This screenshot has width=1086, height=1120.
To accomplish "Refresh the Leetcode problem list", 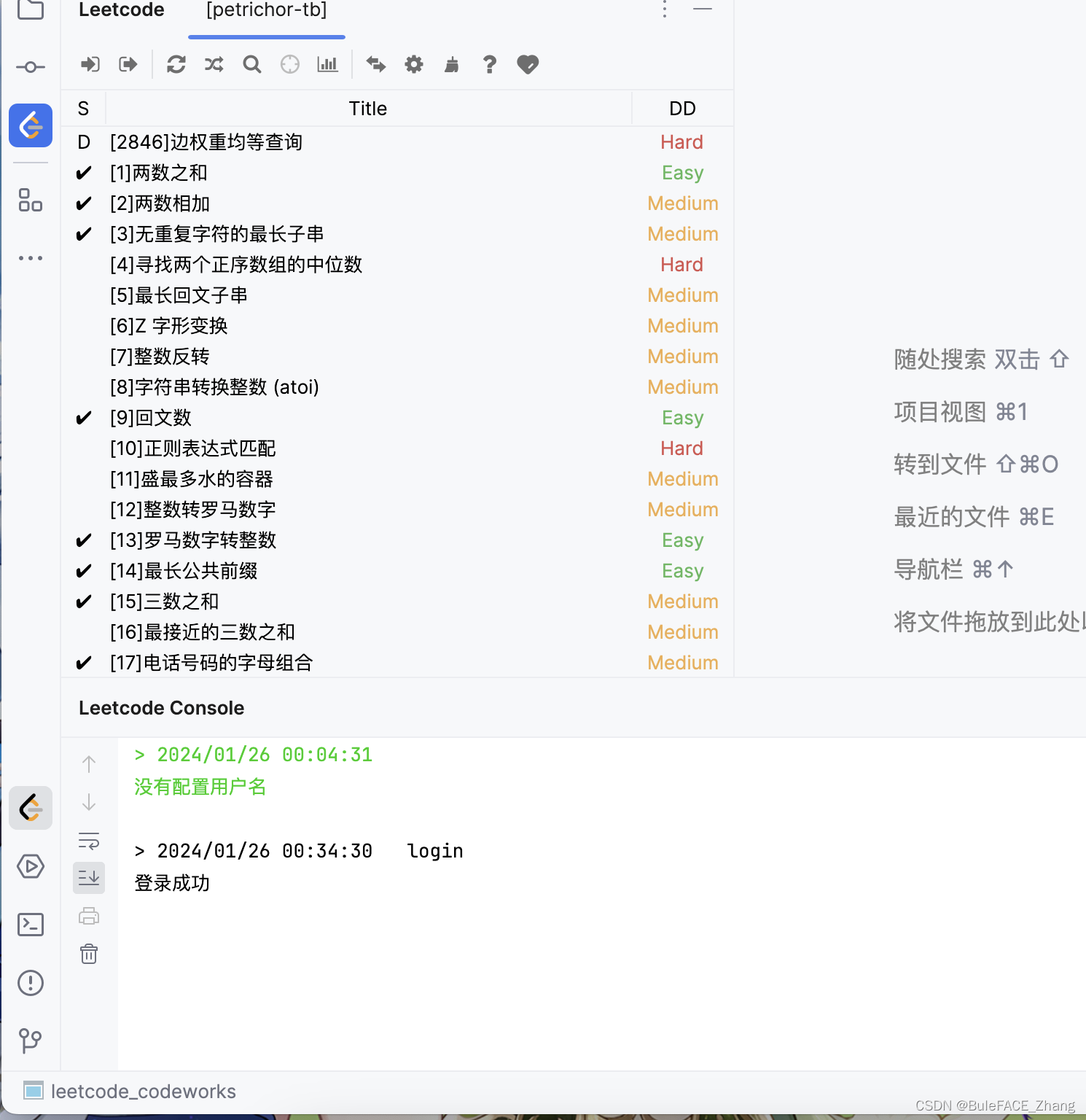I will click(176, 64).
